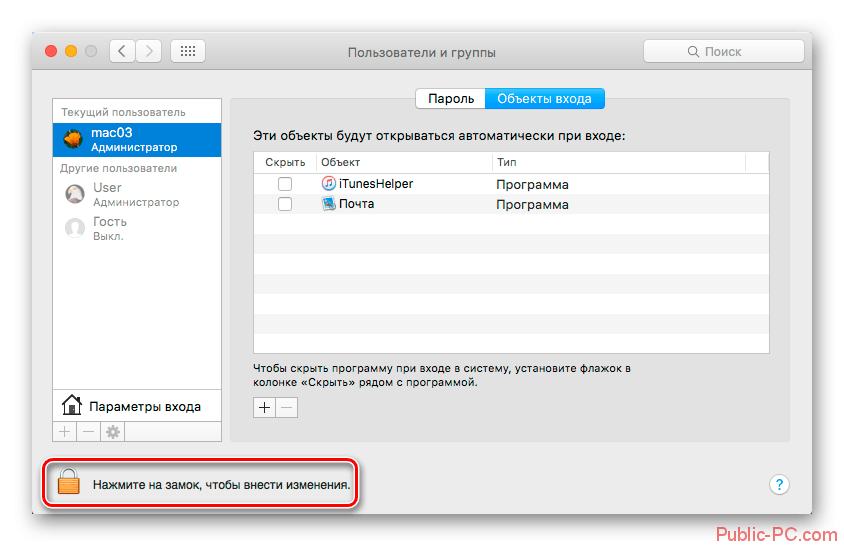Click the Почта mail app icon
The width and height of the screenshot is (844, 547).
click(329, 204)
